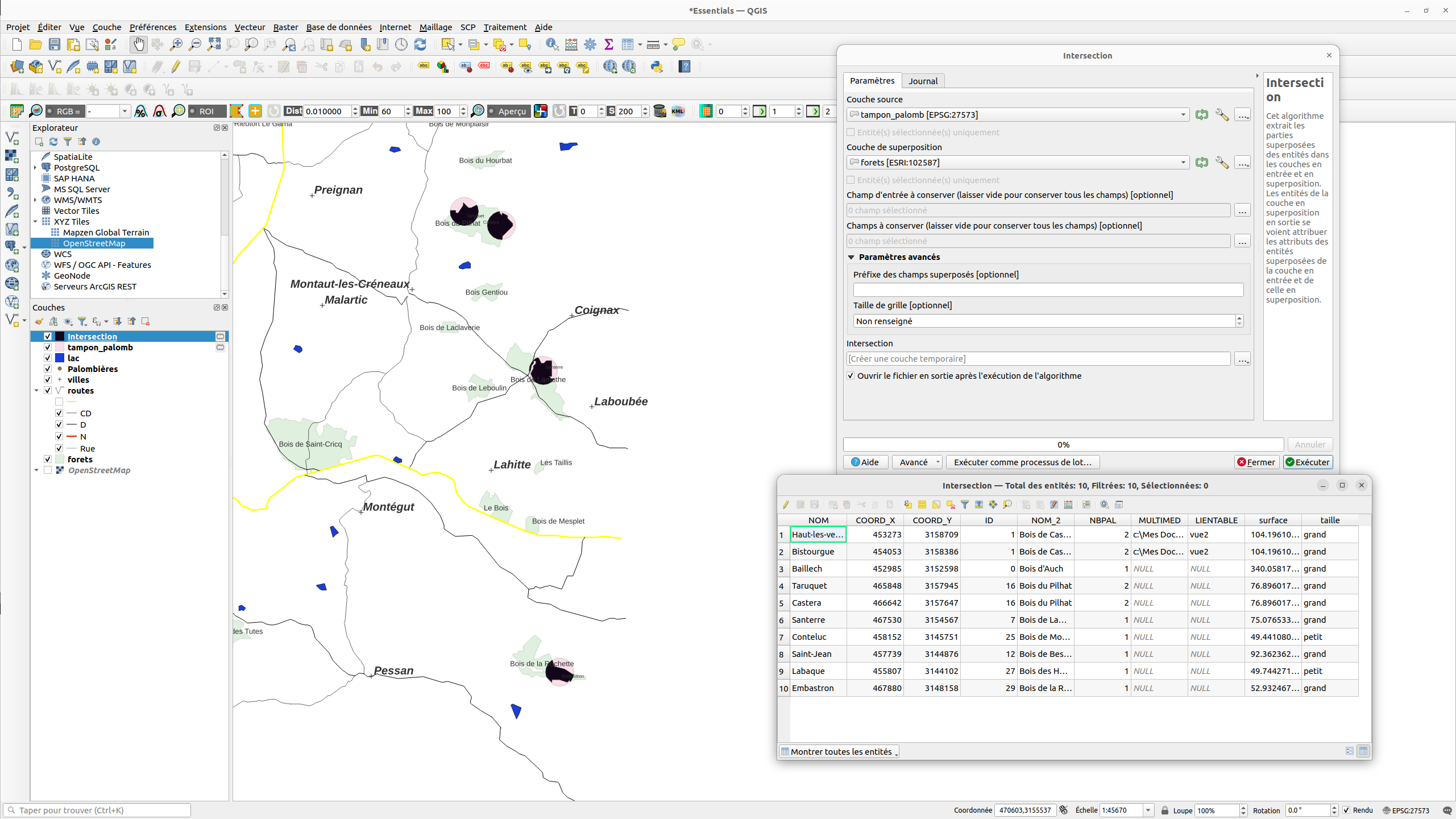
Task: Click Open layer styling panel brush icon
Action: (x=39, y=321)
